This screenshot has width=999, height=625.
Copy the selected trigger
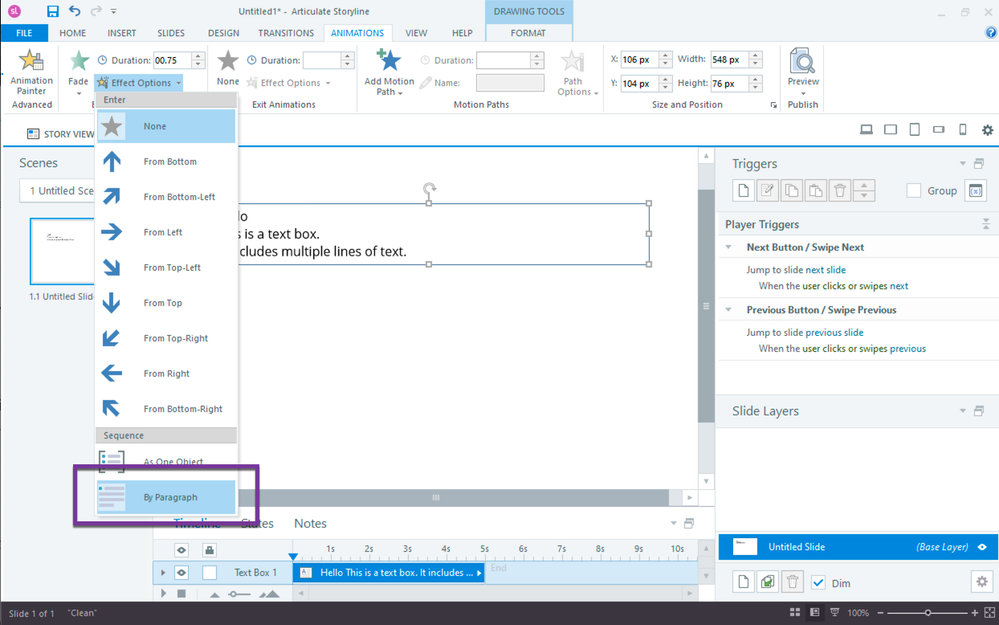[x=791, y=190]
